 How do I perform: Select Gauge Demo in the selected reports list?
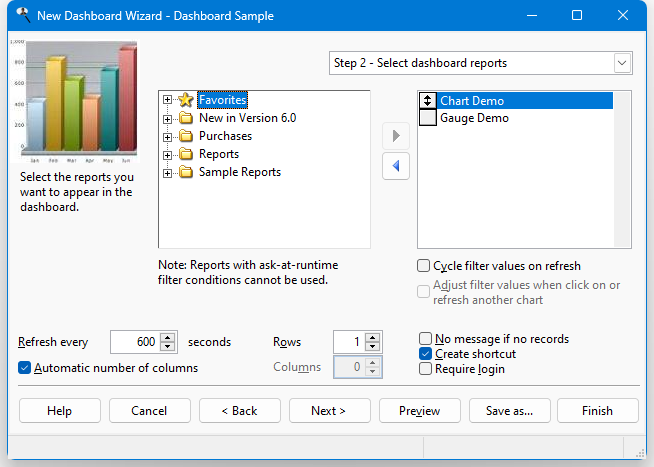coord(474,118)
